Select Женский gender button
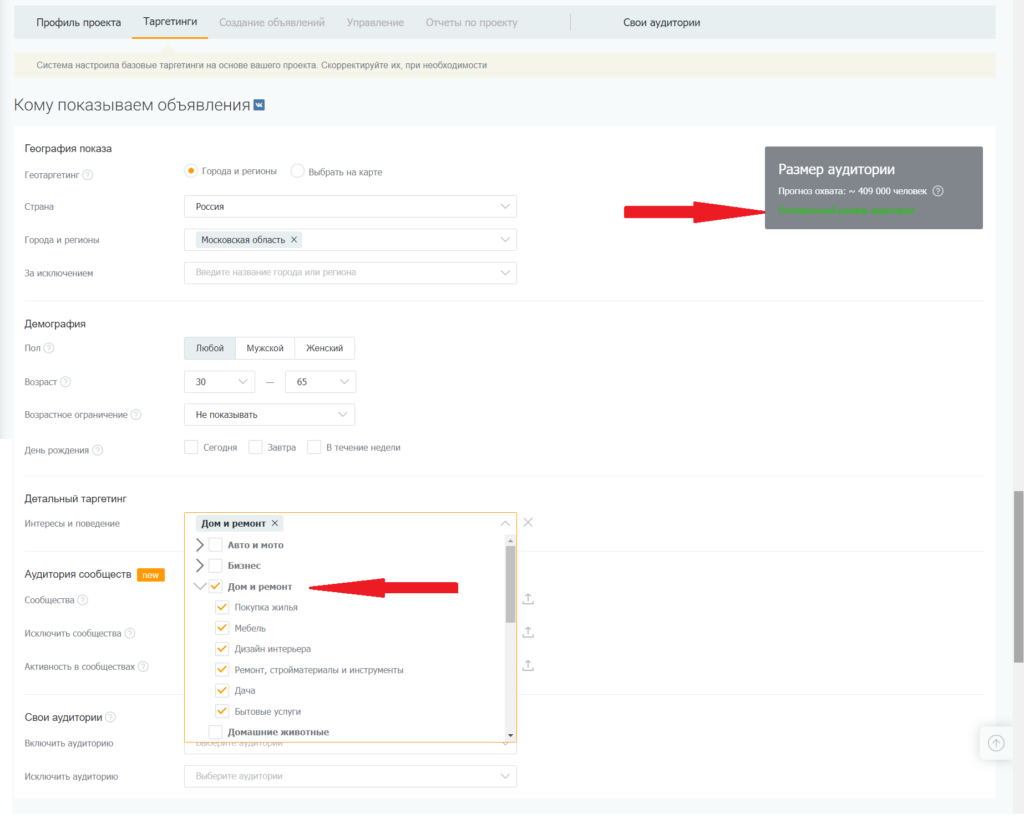The height and width of the screenshot is (818, 1024). point(325,348)
